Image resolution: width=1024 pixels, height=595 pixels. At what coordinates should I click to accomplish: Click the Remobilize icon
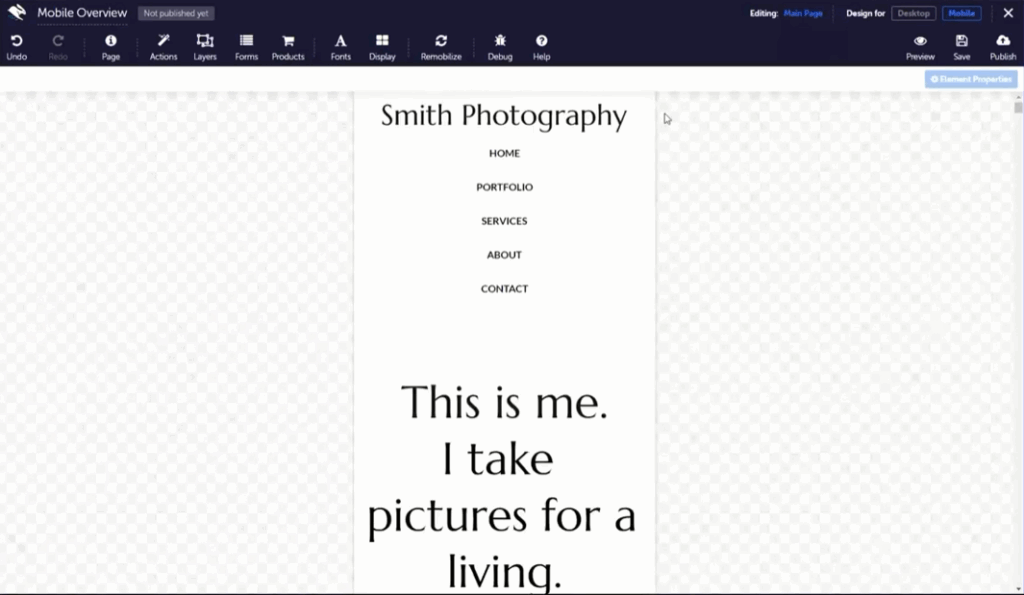point(441,41)
